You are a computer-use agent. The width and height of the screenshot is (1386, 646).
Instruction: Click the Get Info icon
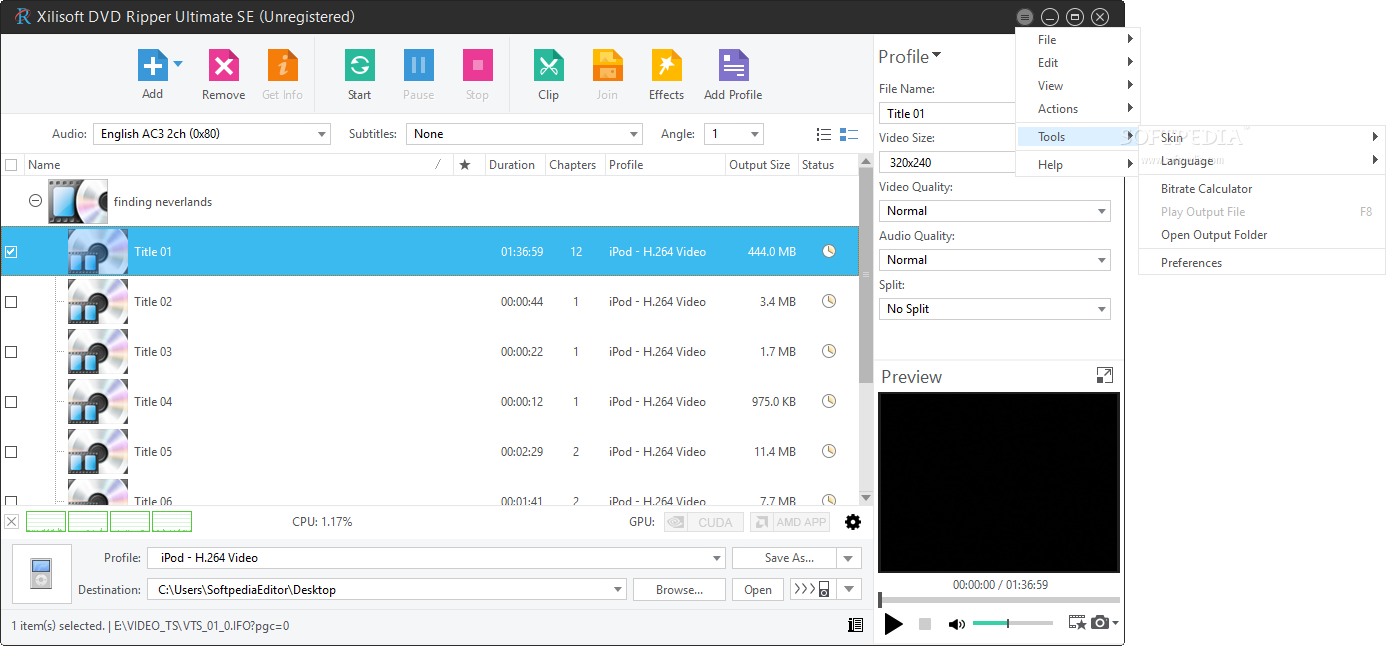click(x=283, y=66)
